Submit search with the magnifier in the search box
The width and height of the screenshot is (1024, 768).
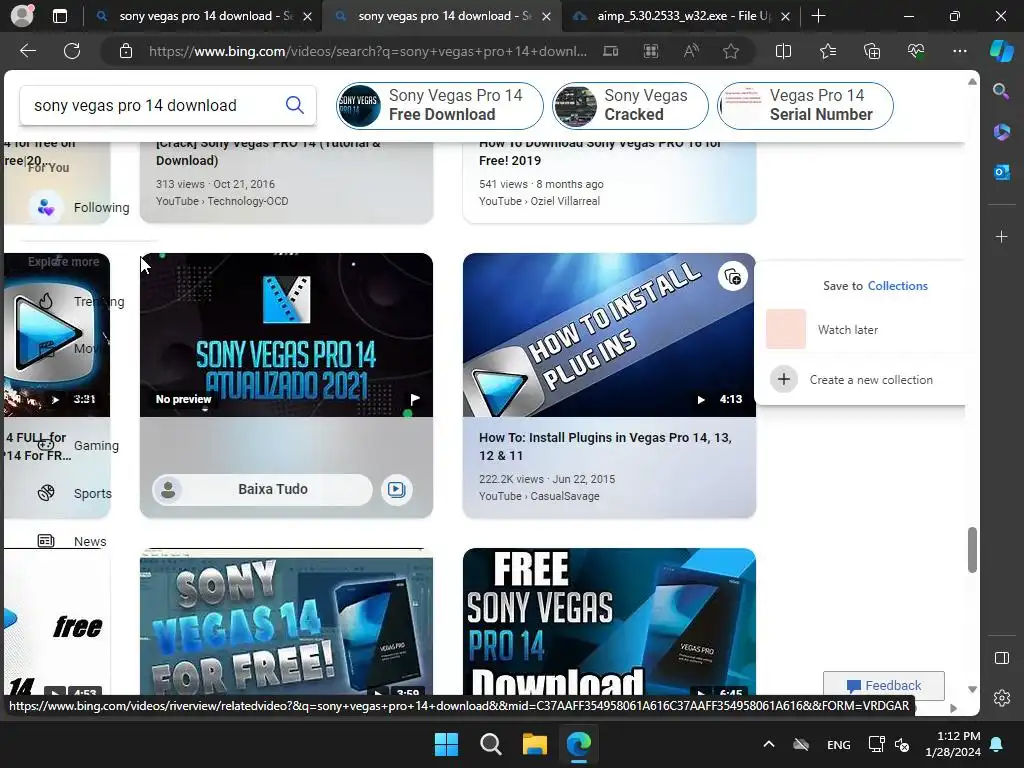[295, 105]
